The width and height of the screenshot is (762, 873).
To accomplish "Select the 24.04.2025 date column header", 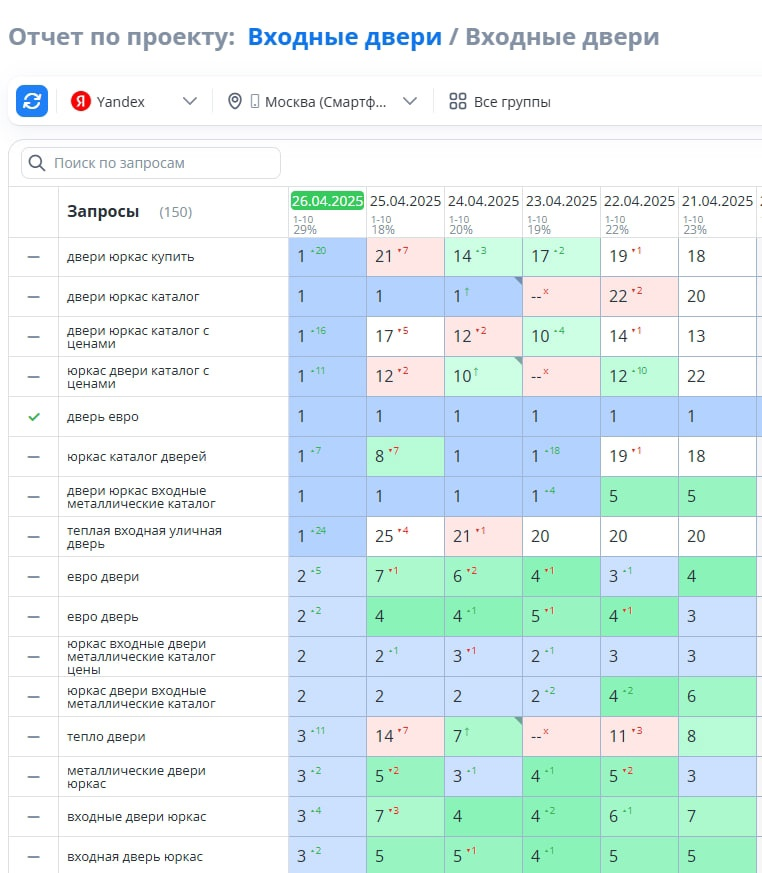I will point(483,201).
